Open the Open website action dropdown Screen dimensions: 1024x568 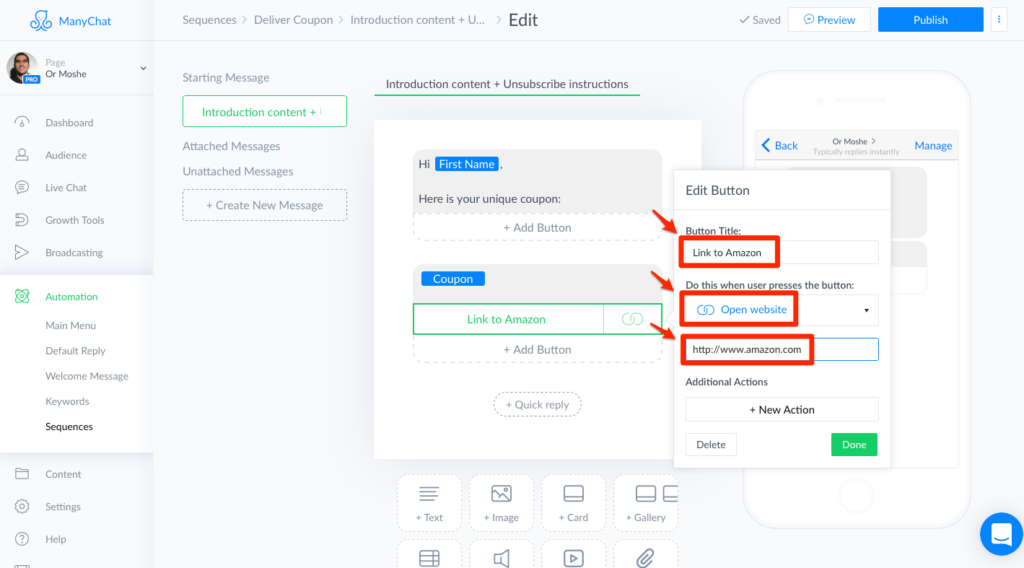pos(782,310)
